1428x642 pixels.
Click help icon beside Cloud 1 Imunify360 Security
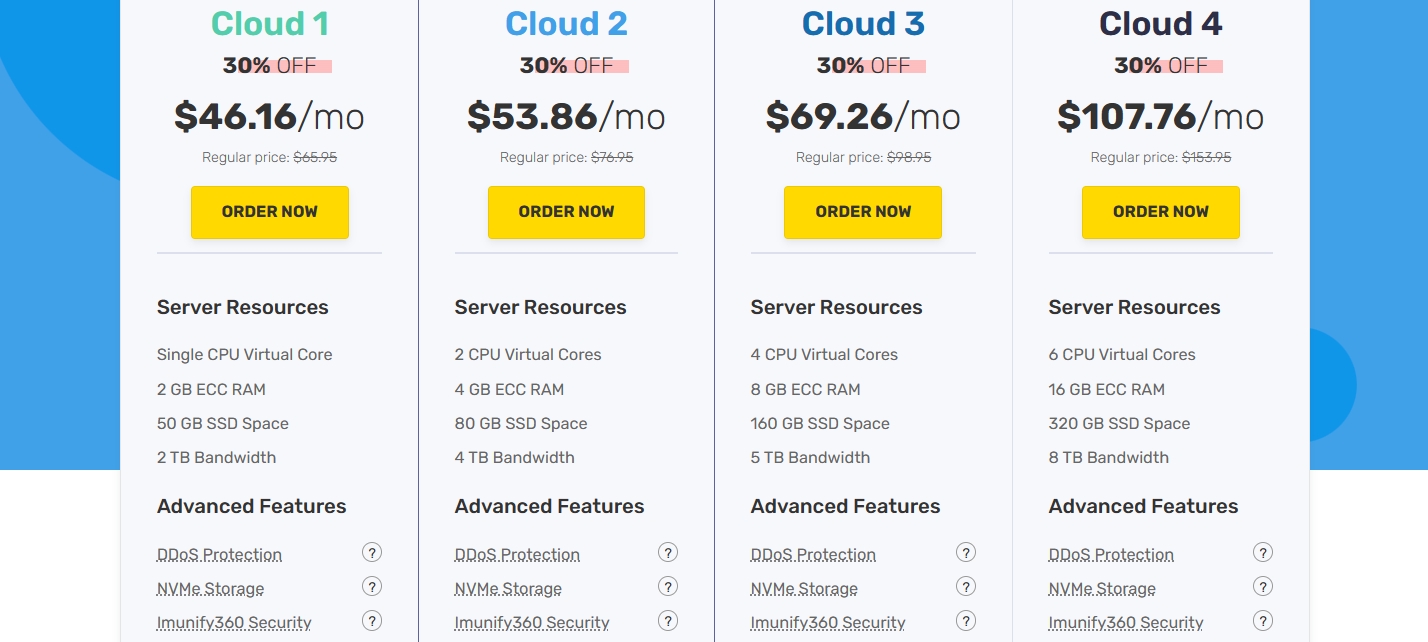tap(372, 621)
